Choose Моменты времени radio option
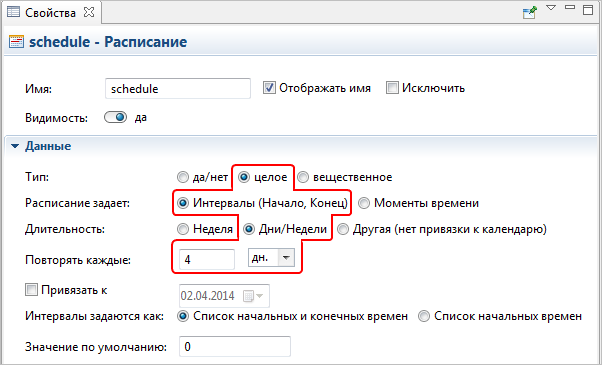Image resolution: width=602 pixels, height=365 pixels. [x=364, y=203]
